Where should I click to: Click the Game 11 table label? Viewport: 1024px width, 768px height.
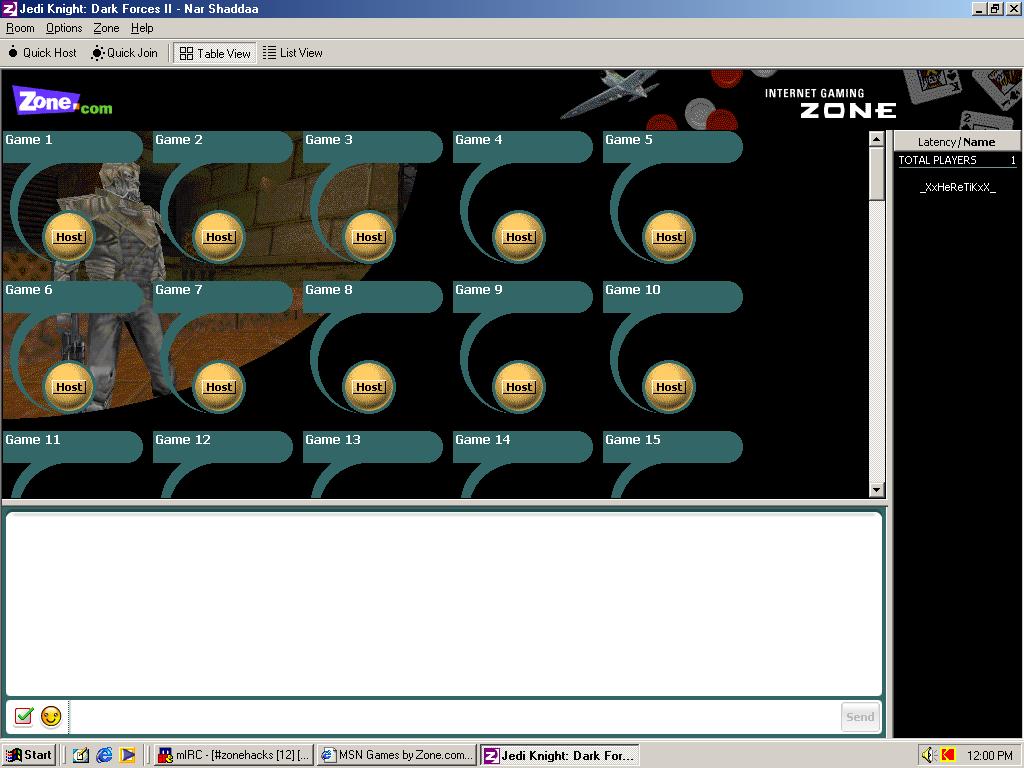point(33,440)
